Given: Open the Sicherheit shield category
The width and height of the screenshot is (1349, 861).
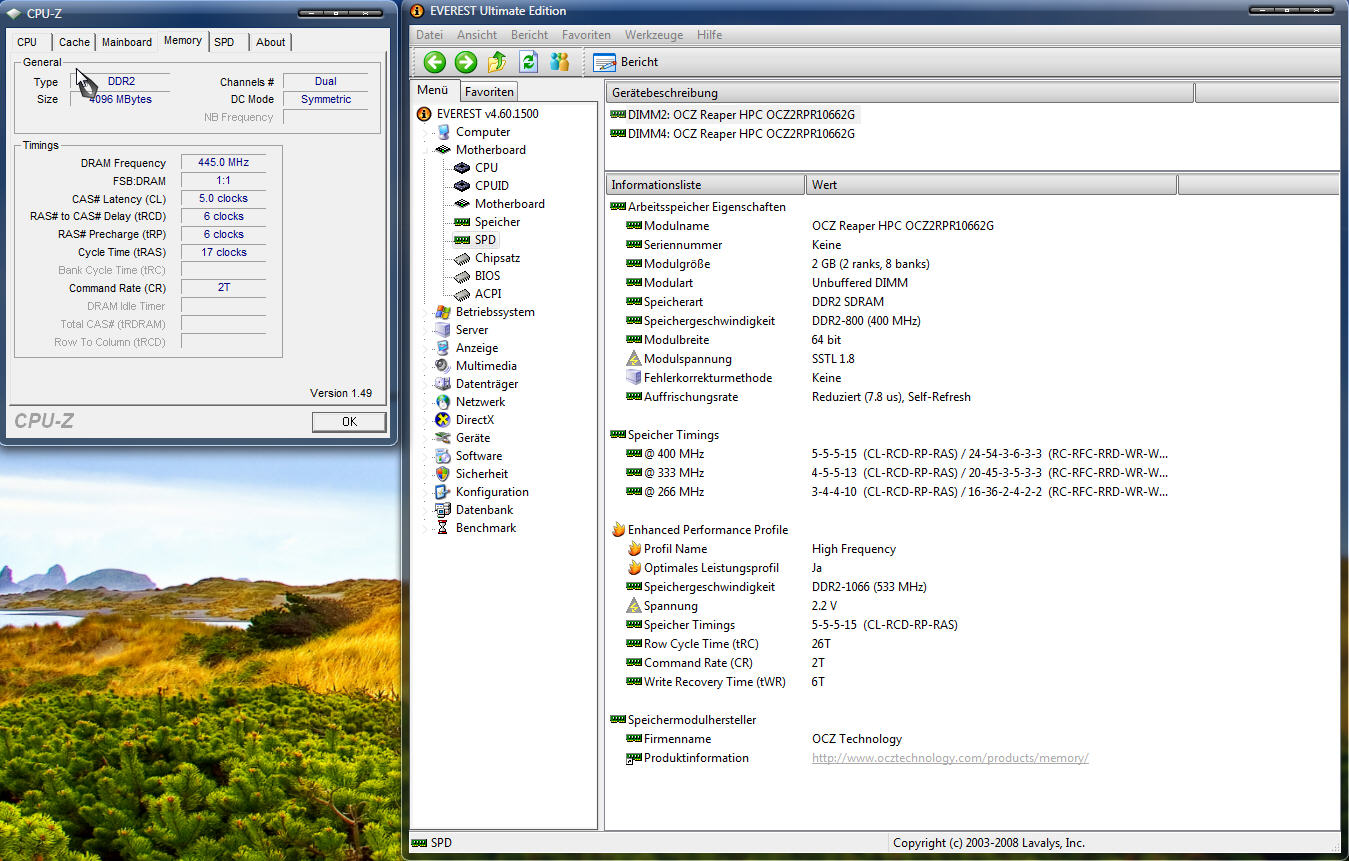Looking at the screenshot, I should click(x=481, y=474).
